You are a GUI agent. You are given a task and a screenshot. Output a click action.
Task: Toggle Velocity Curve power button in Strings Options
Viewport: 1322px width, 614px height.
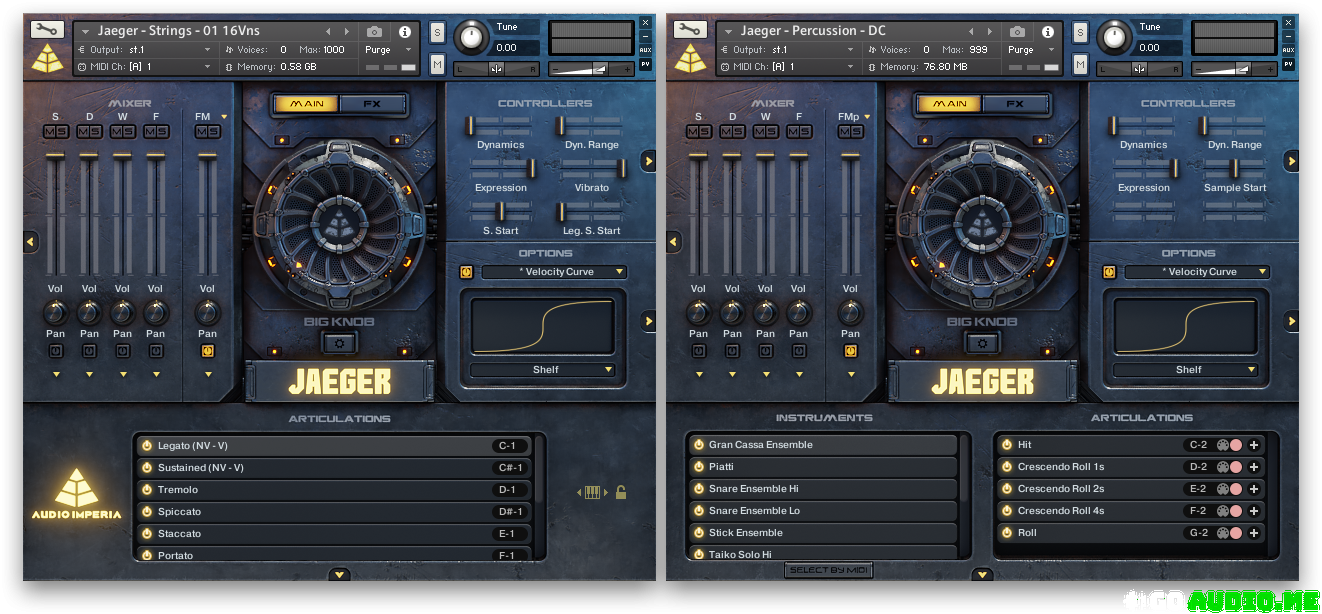point(466,272)
